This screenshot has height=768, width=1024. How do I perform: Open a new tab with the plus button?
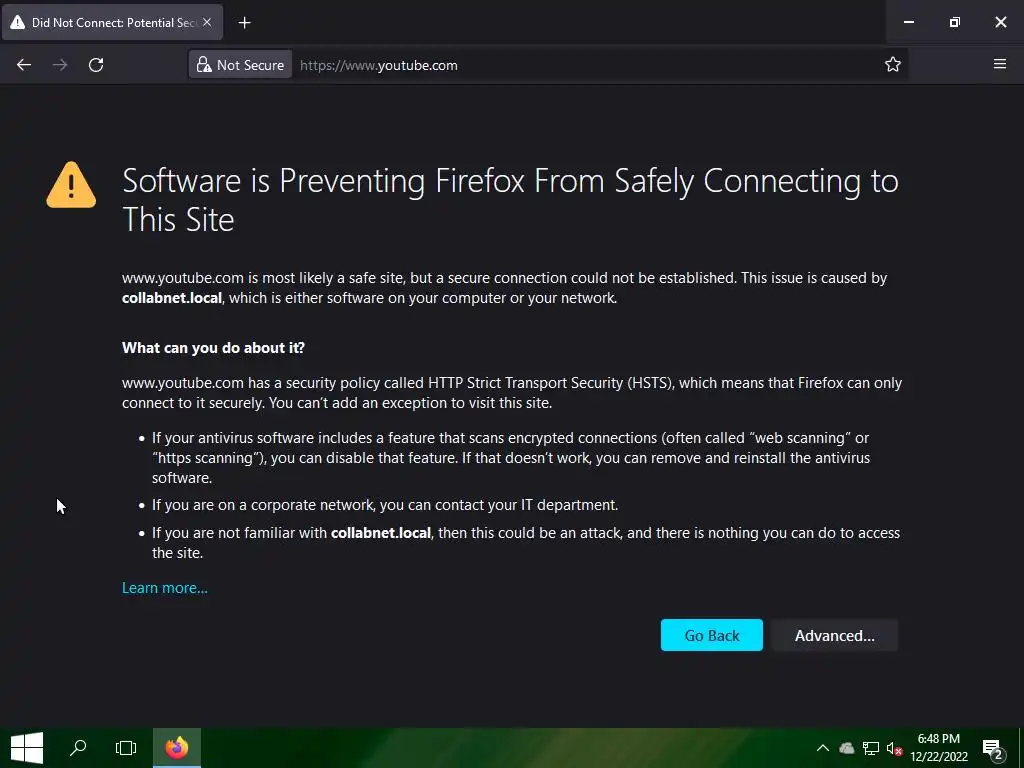244,22
